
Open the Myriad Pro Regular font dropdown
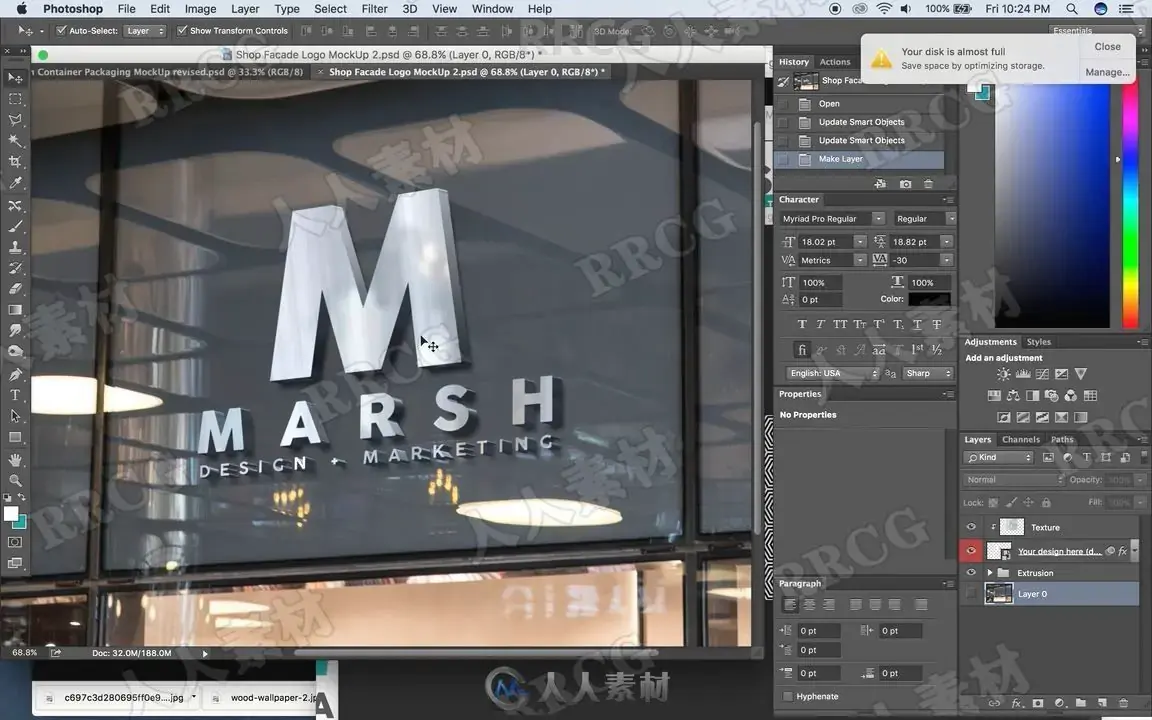pyautogui.click(x=832, y=218)
